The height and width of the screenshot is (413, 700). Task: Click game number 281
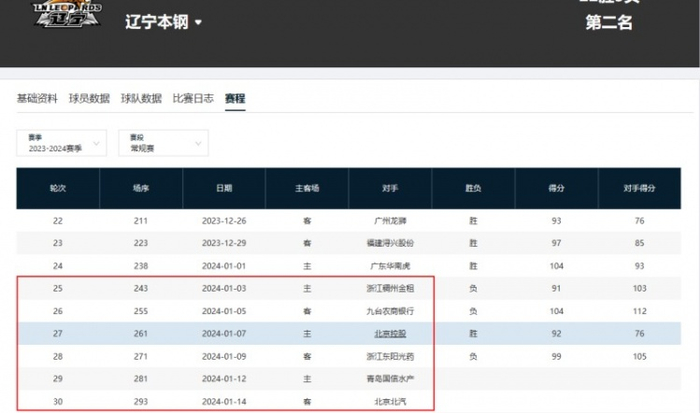(x=141, y=379)
